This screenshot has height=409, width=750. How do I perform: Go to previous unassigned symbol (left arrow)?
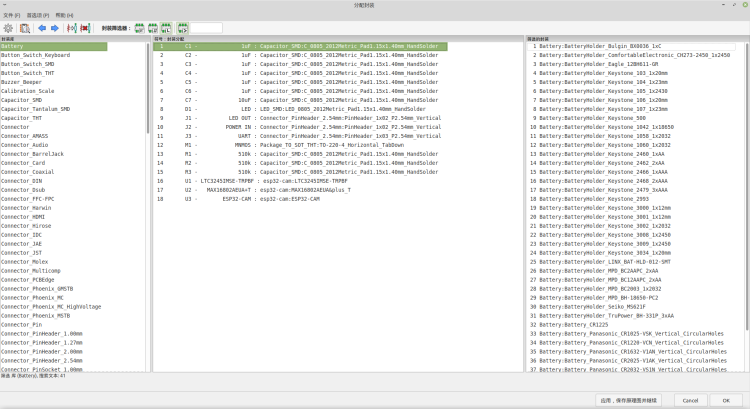pos(42,28)
